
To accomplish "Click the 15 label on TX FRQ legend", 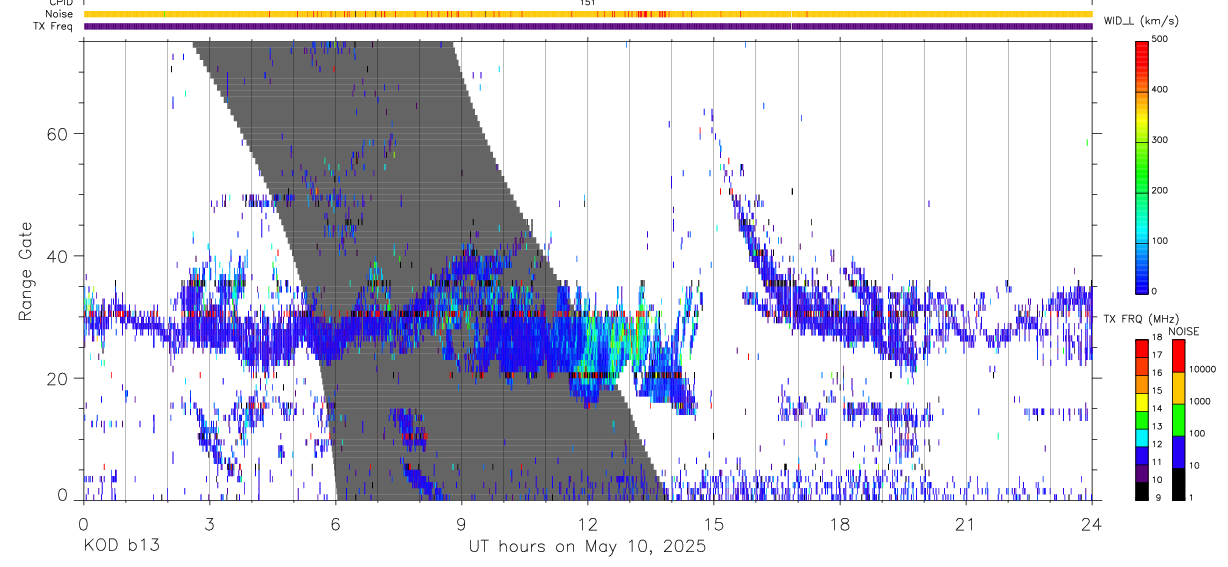I will click(1158, 391).
